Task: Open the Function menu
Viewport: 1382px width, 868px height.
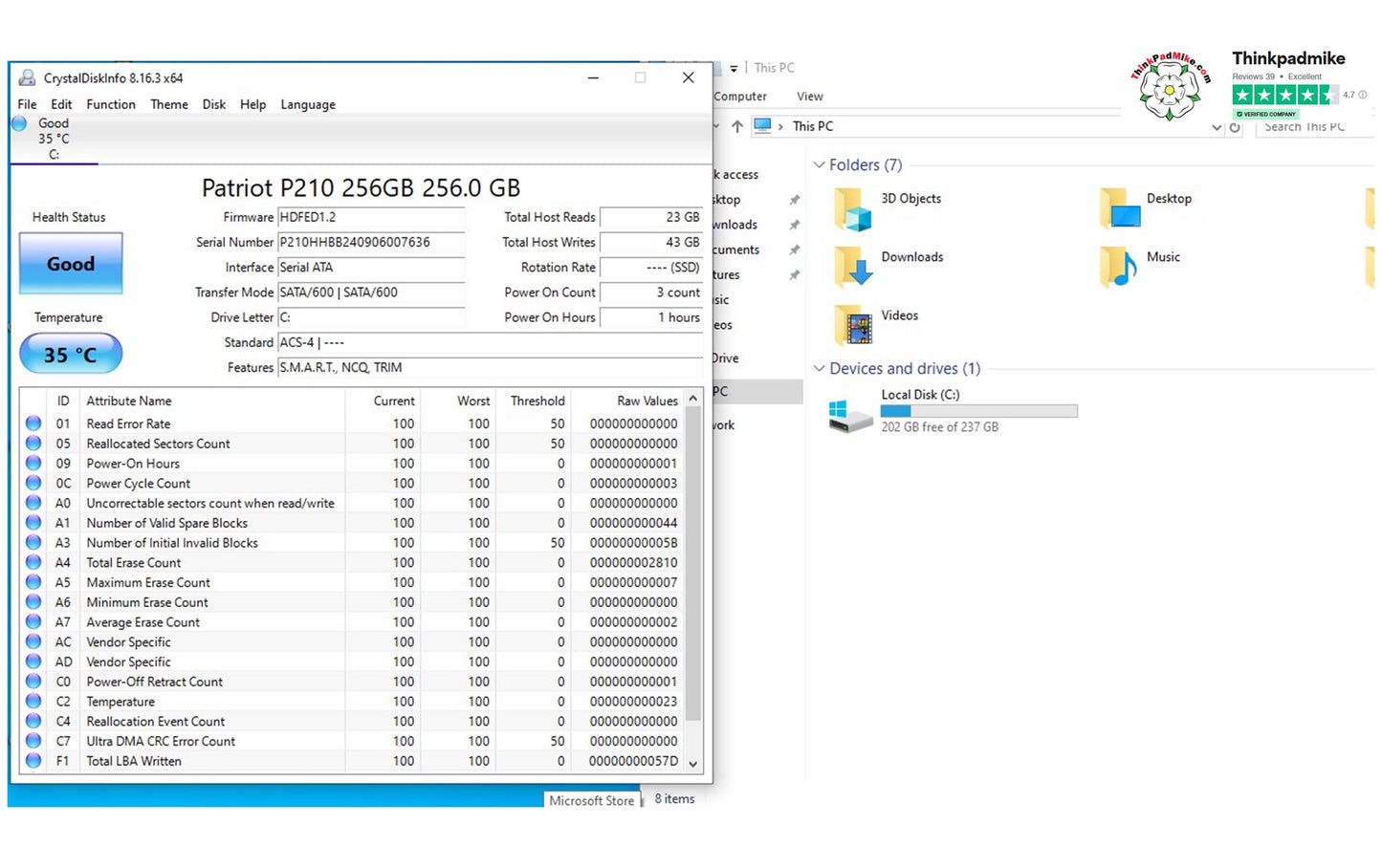Action: (111, 104)
